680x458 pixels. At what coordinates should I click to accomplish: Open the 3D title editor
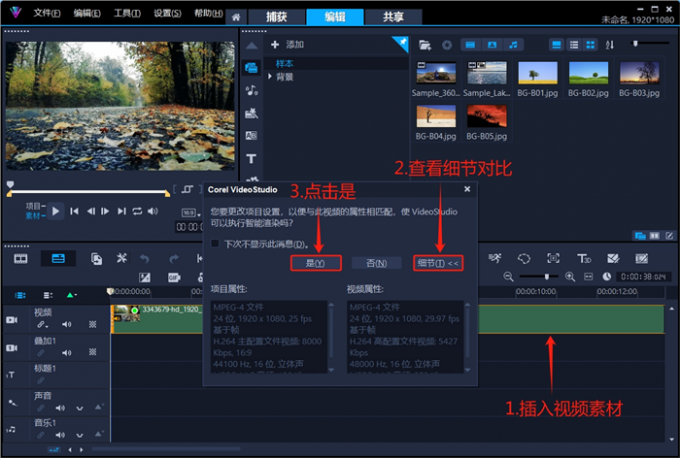click(584, 258)
